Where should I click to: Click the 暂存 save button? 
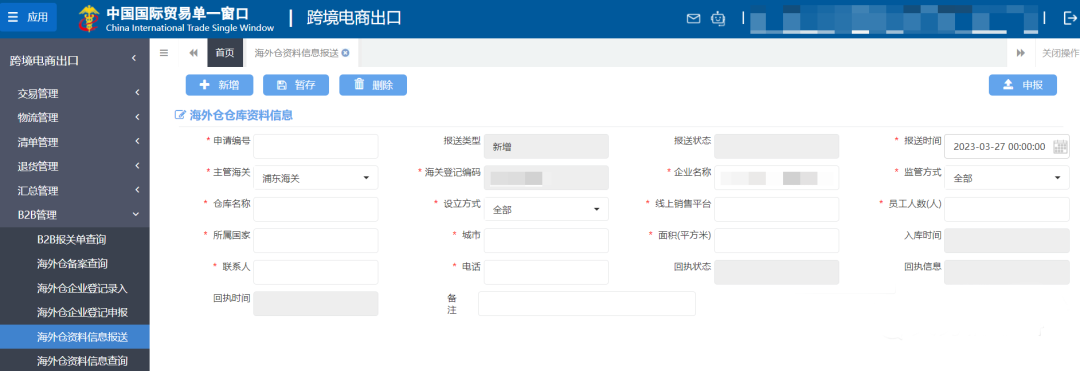click(295, 85)
